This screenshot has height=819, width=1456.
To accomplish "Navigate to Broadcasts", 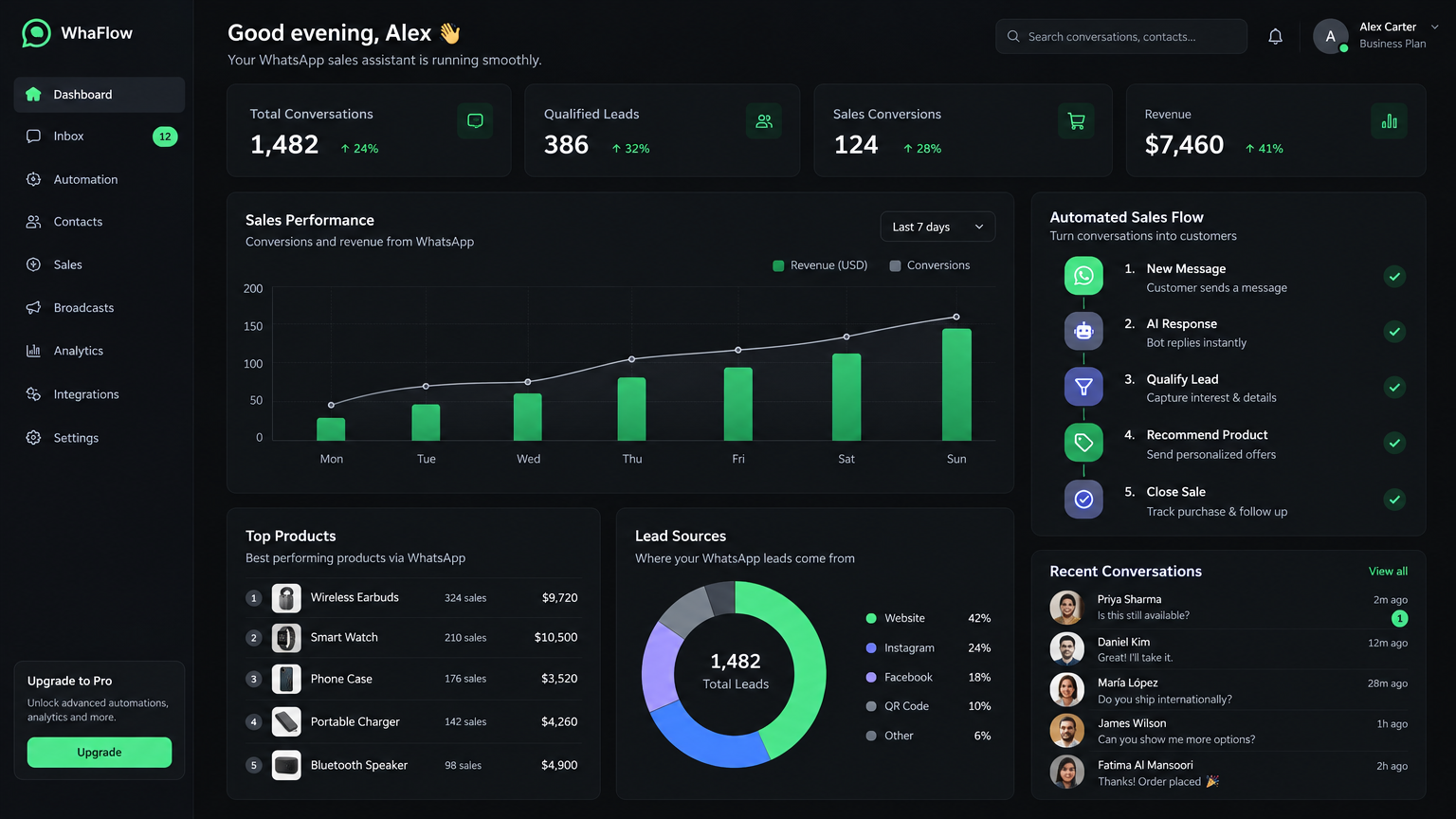I will pyautogui.click(x=100, y=308).
